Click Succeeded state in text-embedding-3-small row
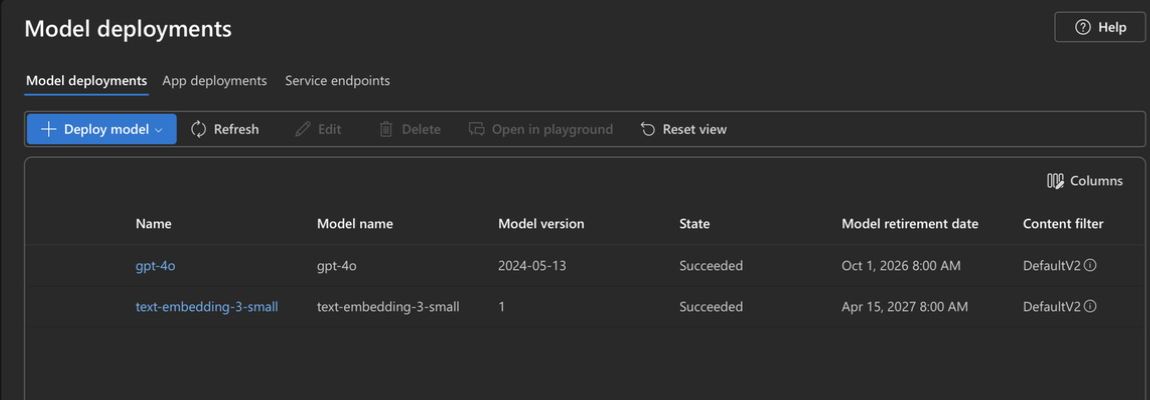The height and width of the screenshot is (400, 1150). [x=711, y=307]
